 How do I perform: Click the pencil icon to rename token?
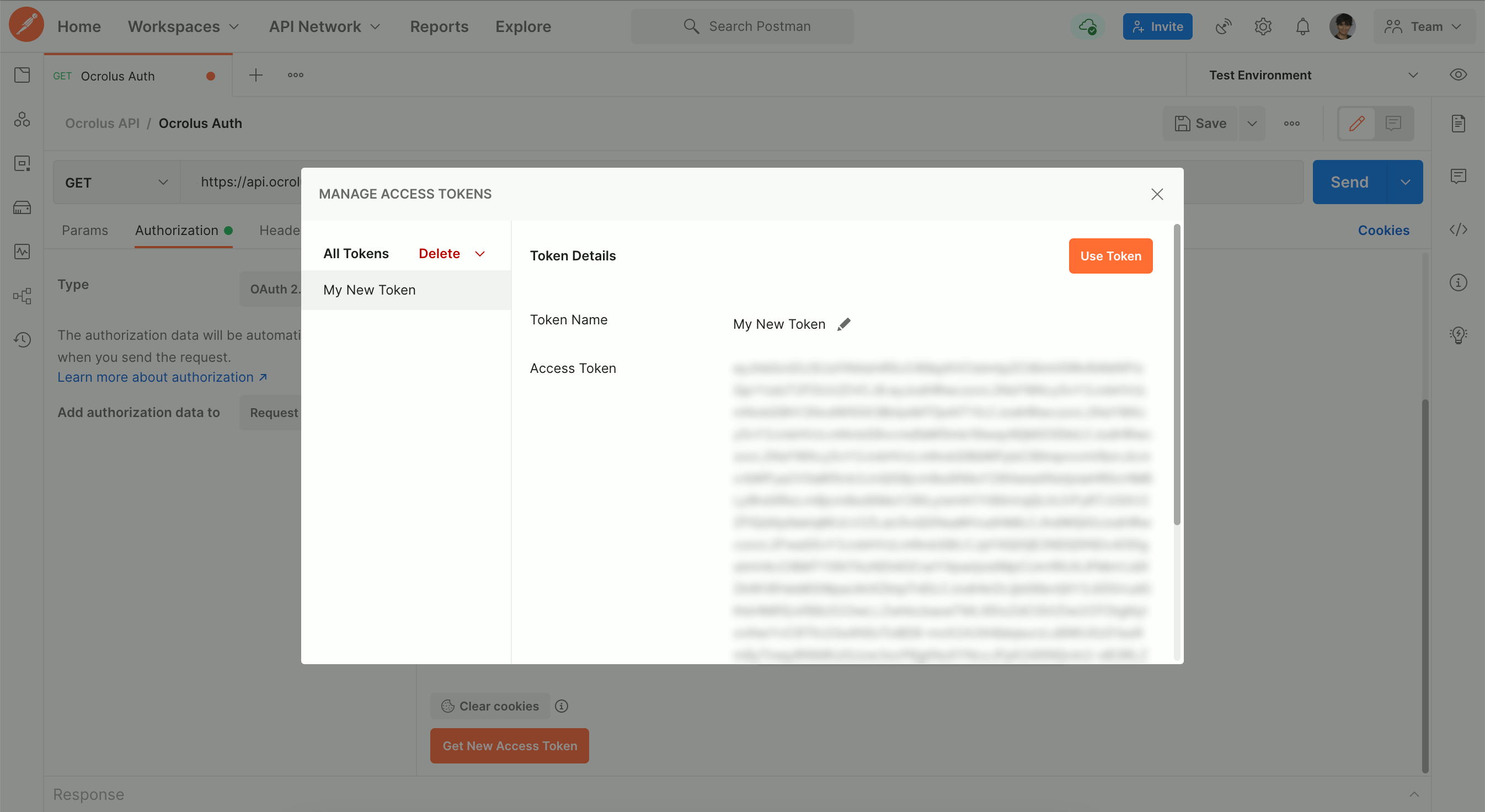click(x=843, y=324)
